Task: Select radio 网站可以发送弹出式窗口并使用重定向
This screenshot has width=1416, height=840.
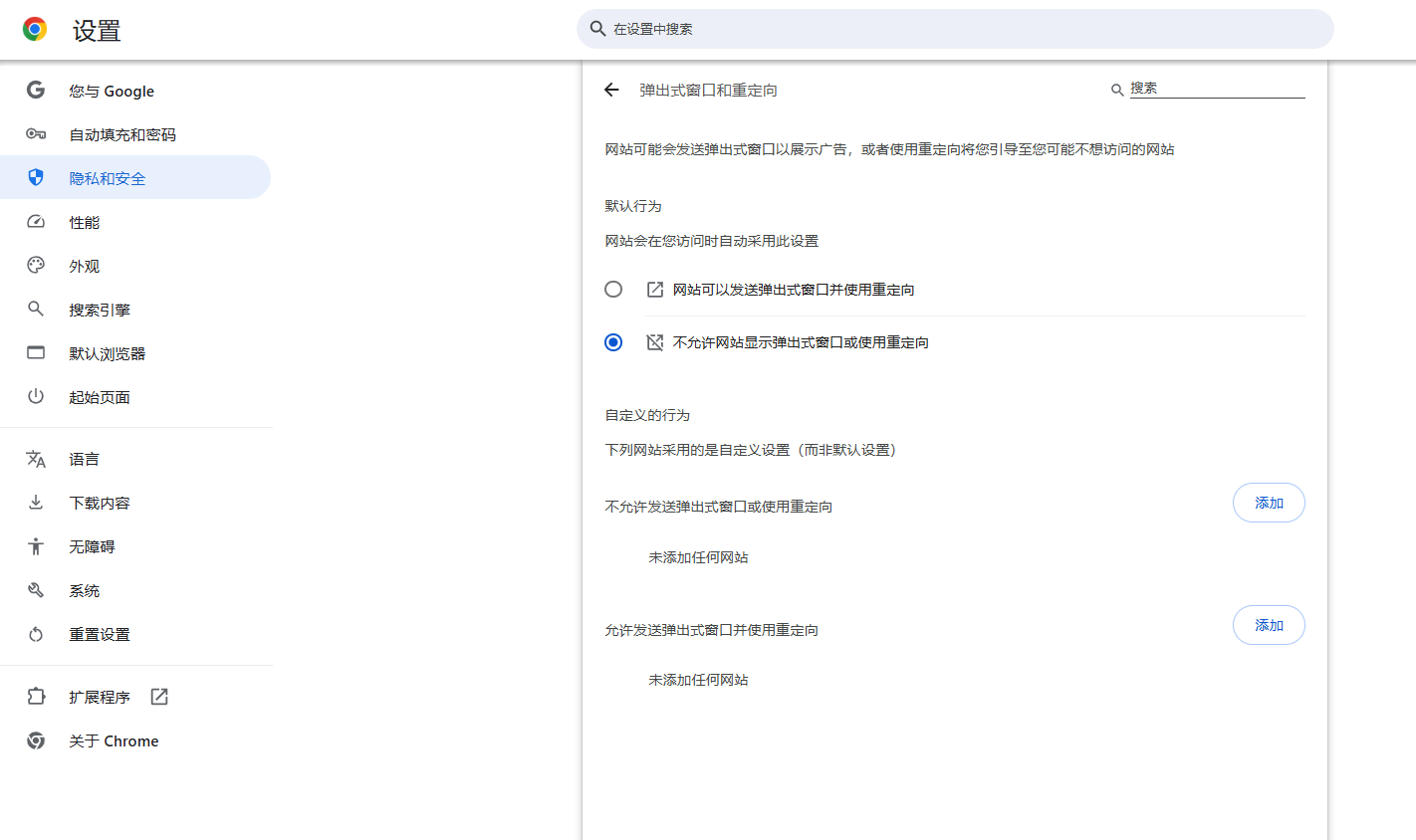Action: [613, 289]
